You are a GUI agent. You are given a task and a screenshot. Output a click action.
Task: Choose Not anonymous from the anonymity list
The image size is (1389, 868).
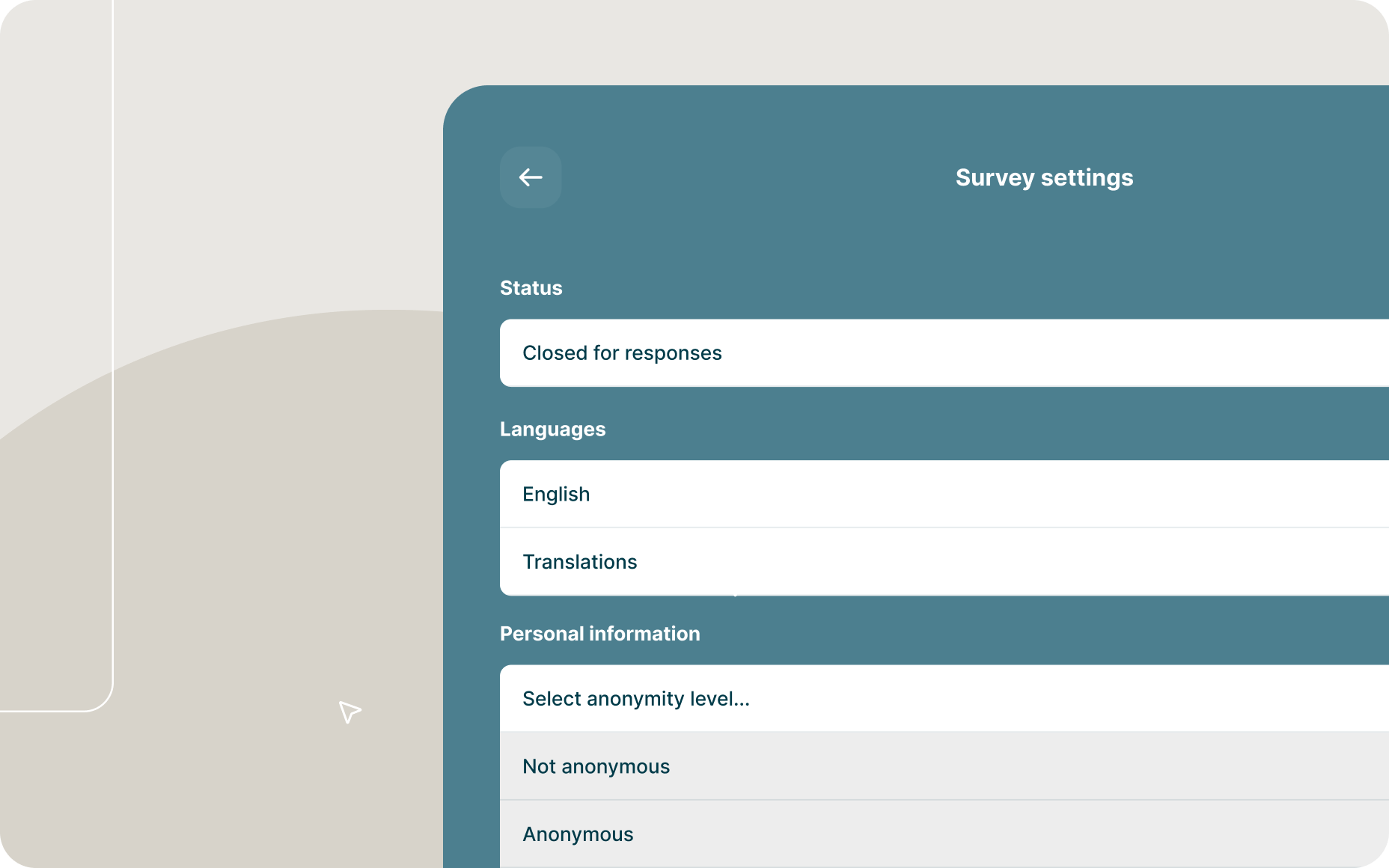596,766
